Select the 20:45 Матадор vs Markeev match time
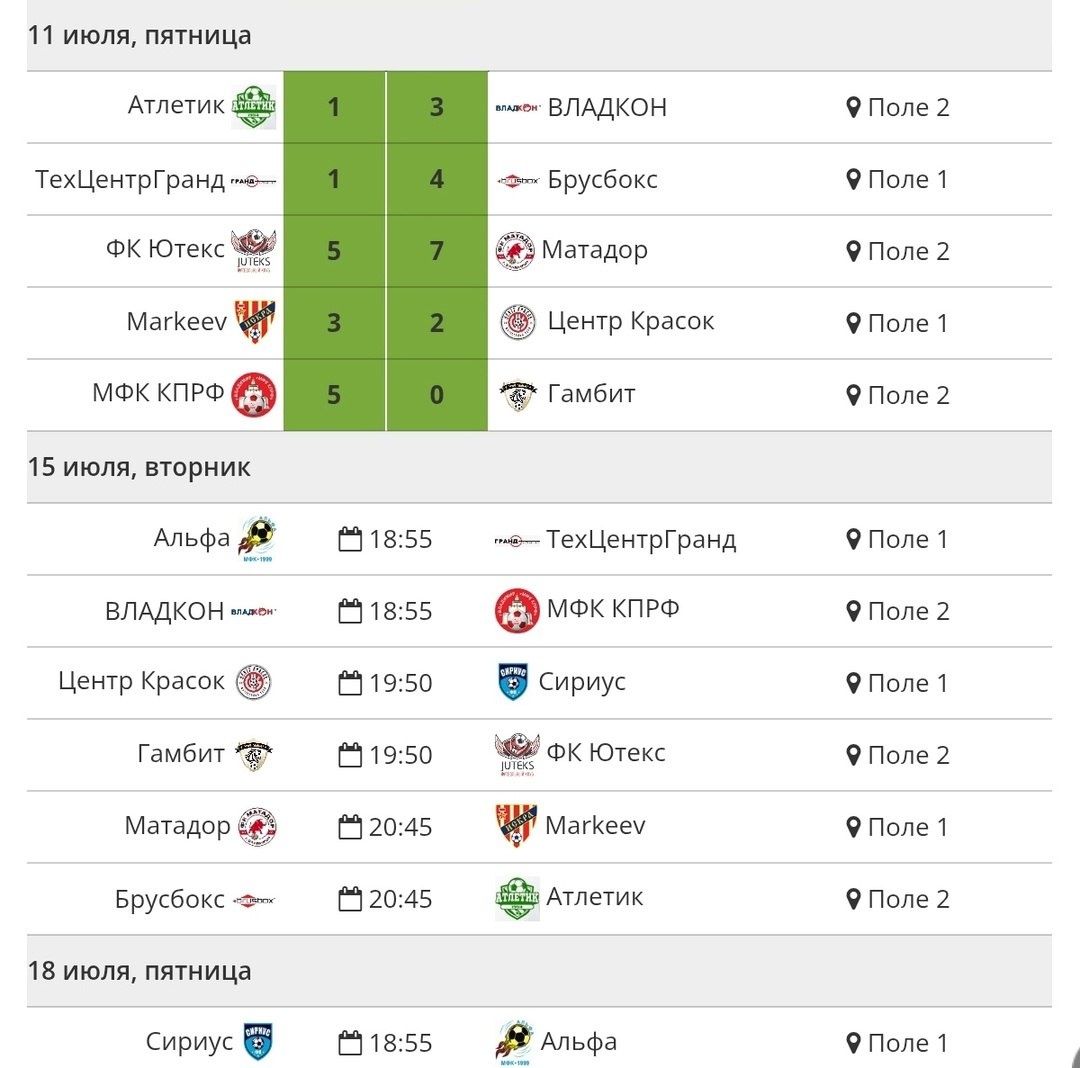This screenshot has height=1068, width=1080. tap(399, 827)
